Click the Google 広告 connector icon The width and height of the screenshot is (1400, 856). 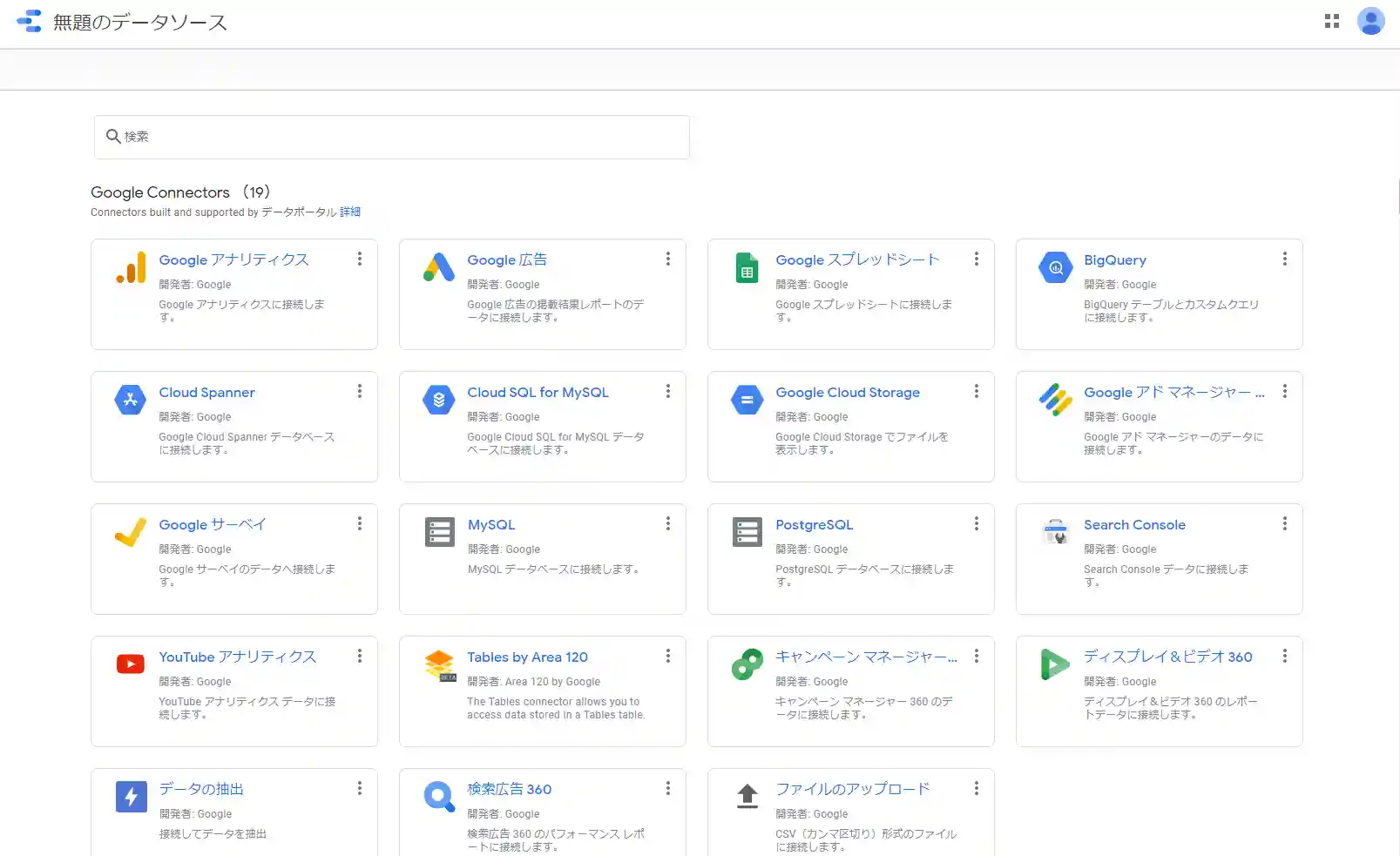pyautogui.click(x=439, y=267)
